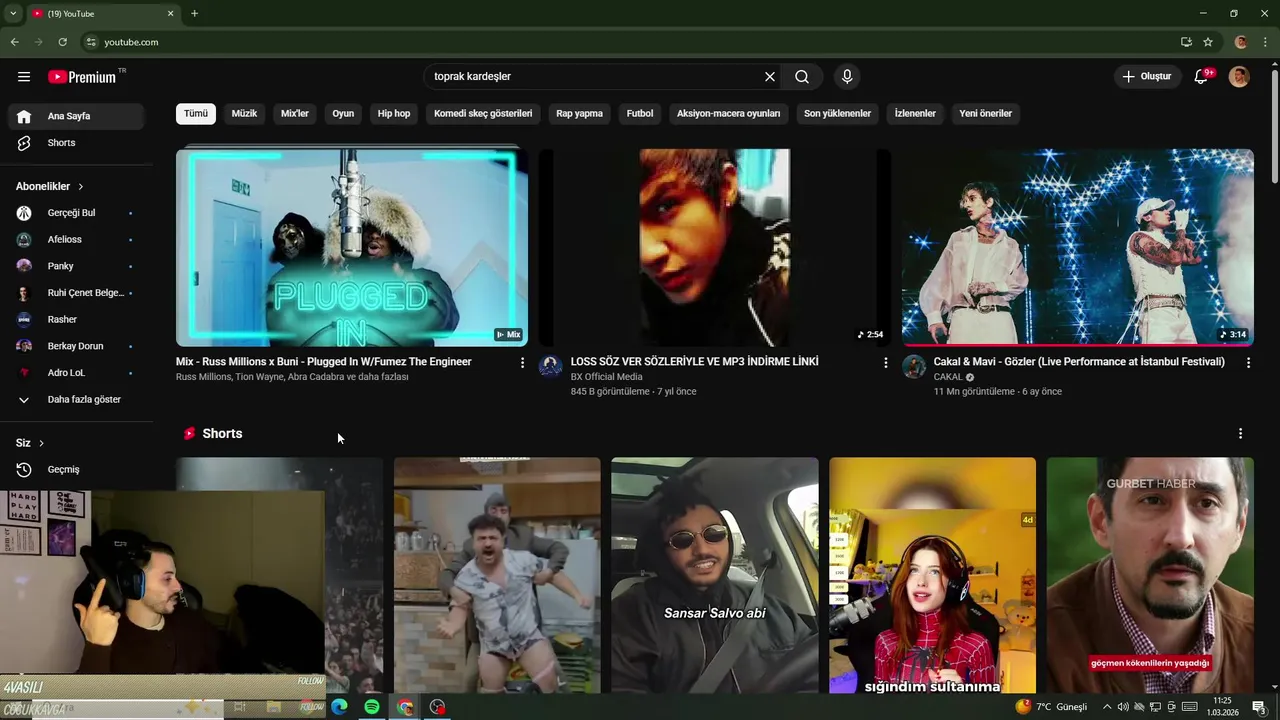Select the Son yüklenenler chip

[837, 114]
